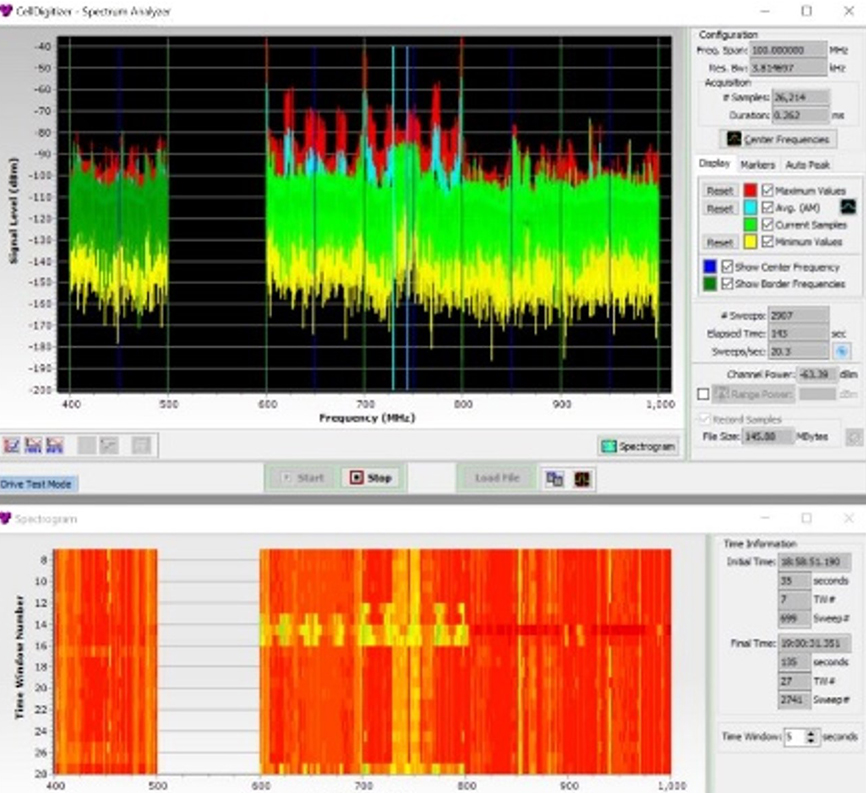The image size is (866, 793).
Task: Click the Freq. Span value field
Action: pos(788,50)
